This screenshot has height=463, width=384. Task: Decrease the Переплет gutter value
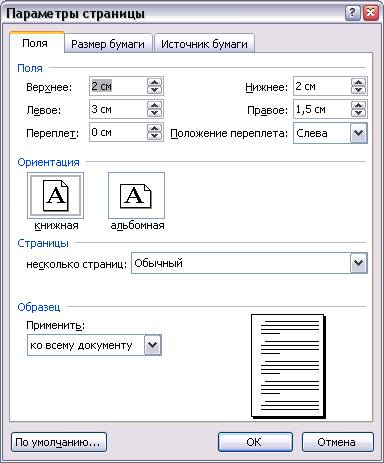(x=154, y=136)
